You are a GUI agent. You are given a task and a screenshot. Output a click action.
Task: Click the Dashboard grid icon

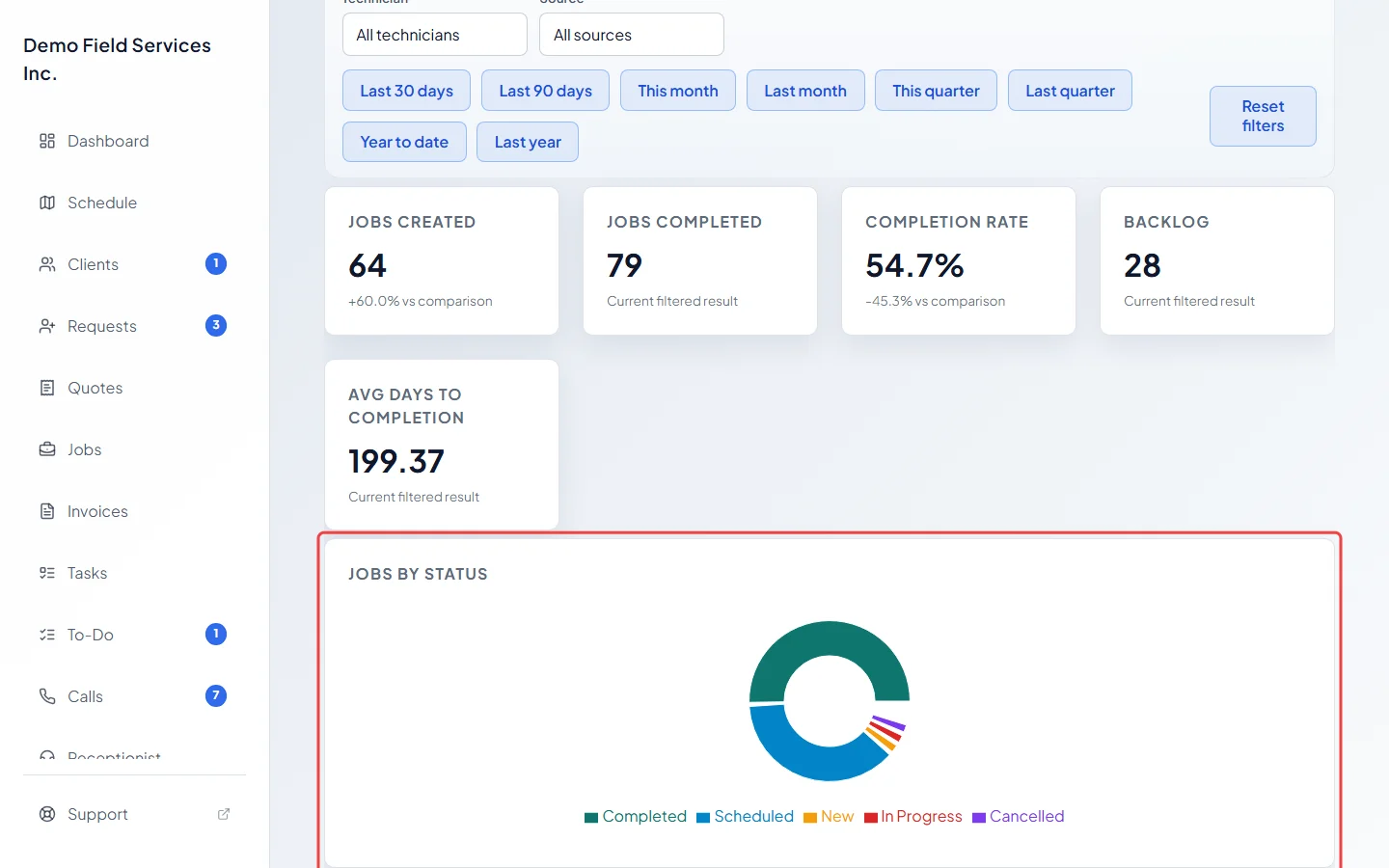click(x=47, y=141)
